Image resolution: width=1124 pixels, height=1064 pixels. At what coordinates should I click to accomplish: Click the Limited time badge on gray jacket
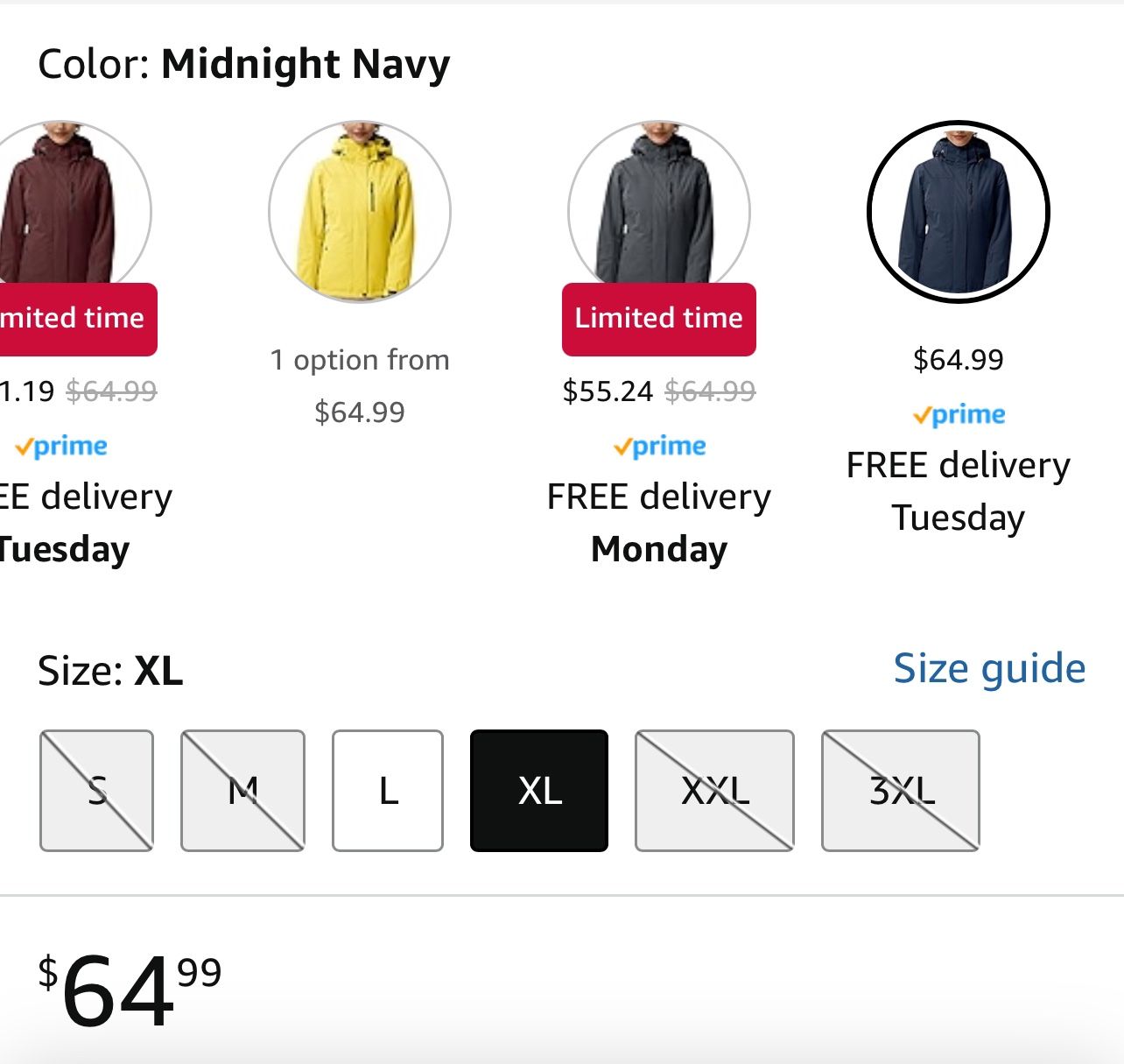point(658,319)
